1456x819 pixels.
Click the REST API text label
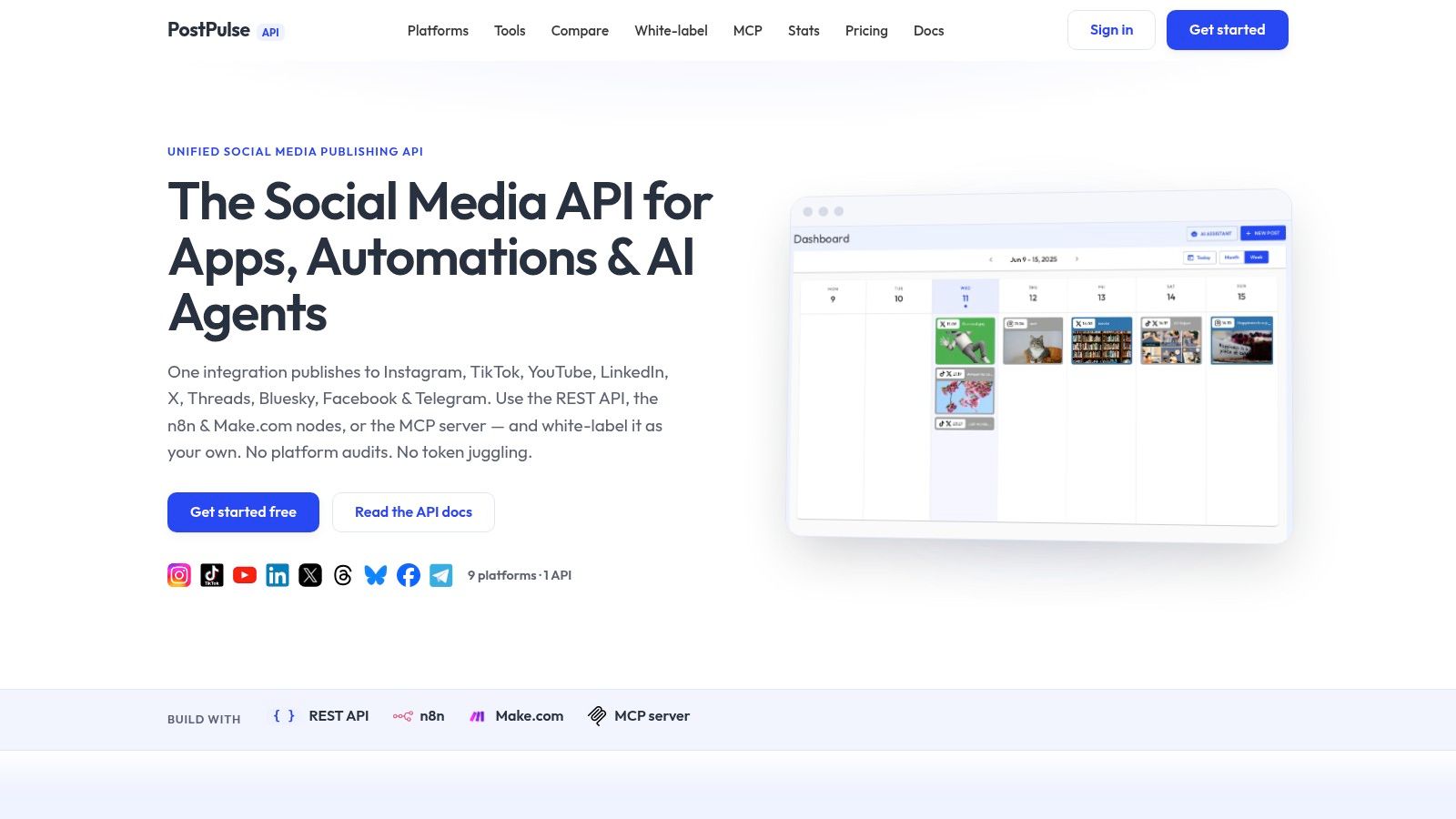(x=339, y=716)
